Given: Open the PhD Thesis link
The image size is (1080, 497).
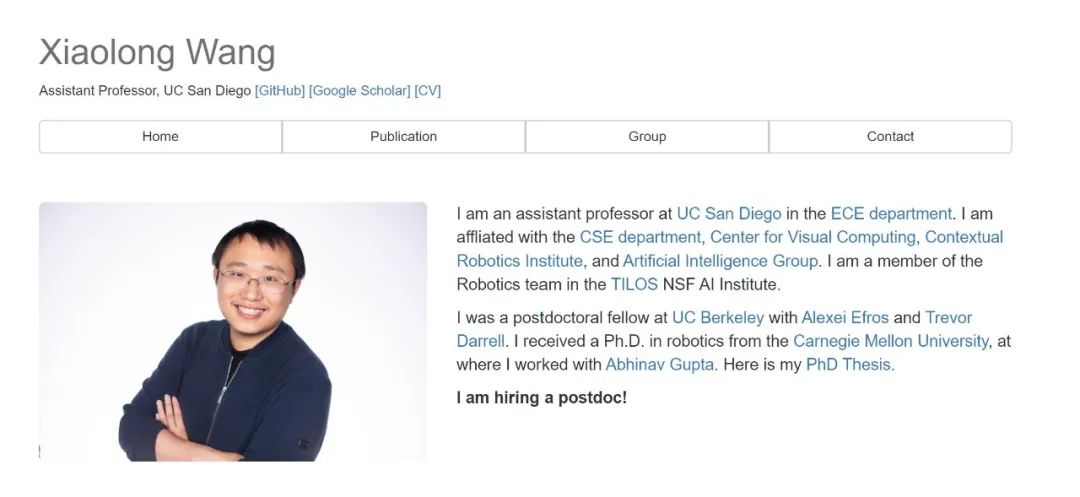Looking at the screenshot, I should click(850, 364).
